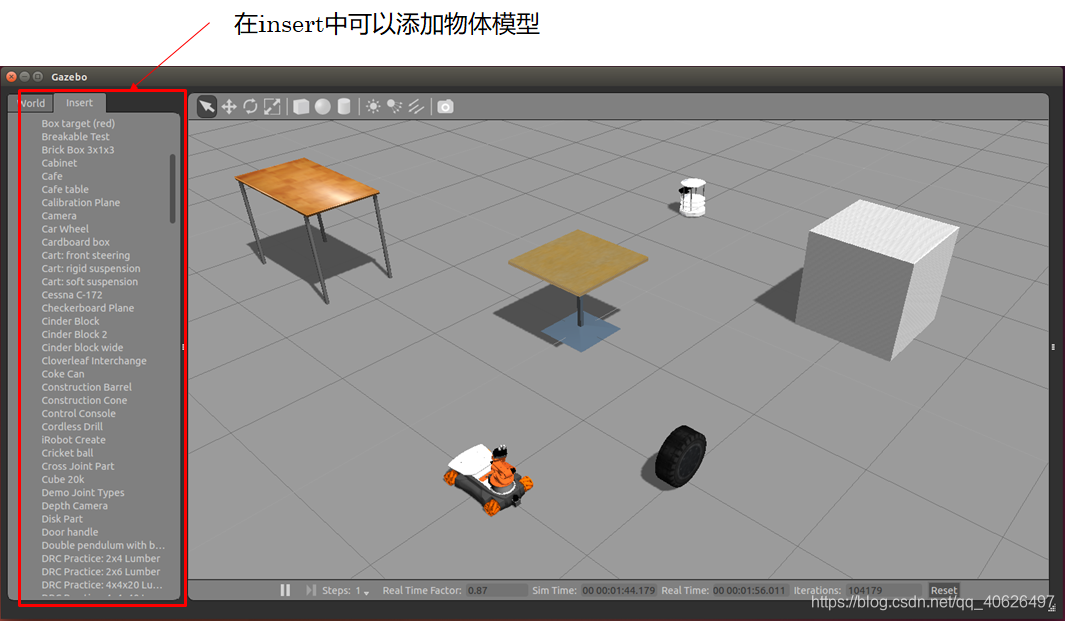Screen dimensions: 1065x621
Task: Select the rotate mode tool
Action: tap(250, 106)
